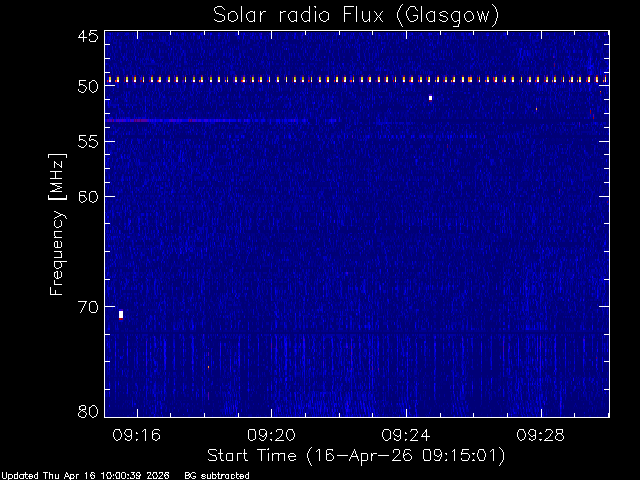Click the 'Solar radio Flux (Glasgow)' title

[356, 16]
